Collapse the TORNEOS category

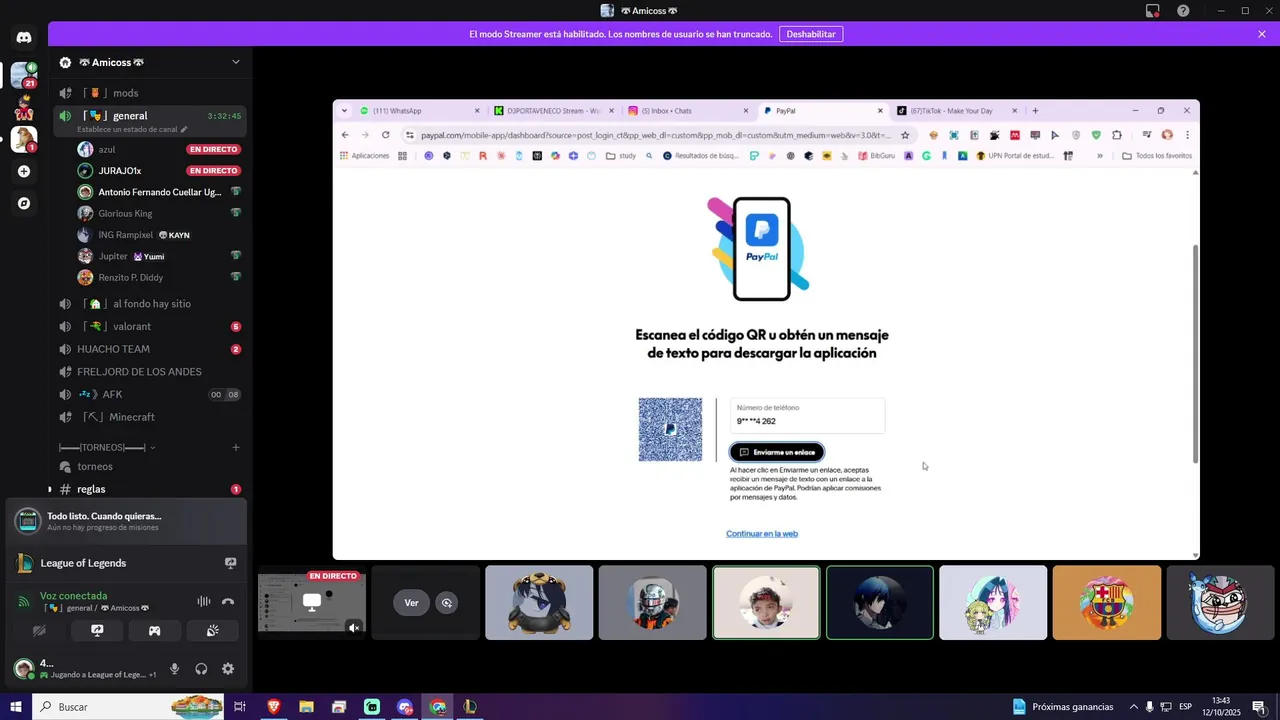105,447
